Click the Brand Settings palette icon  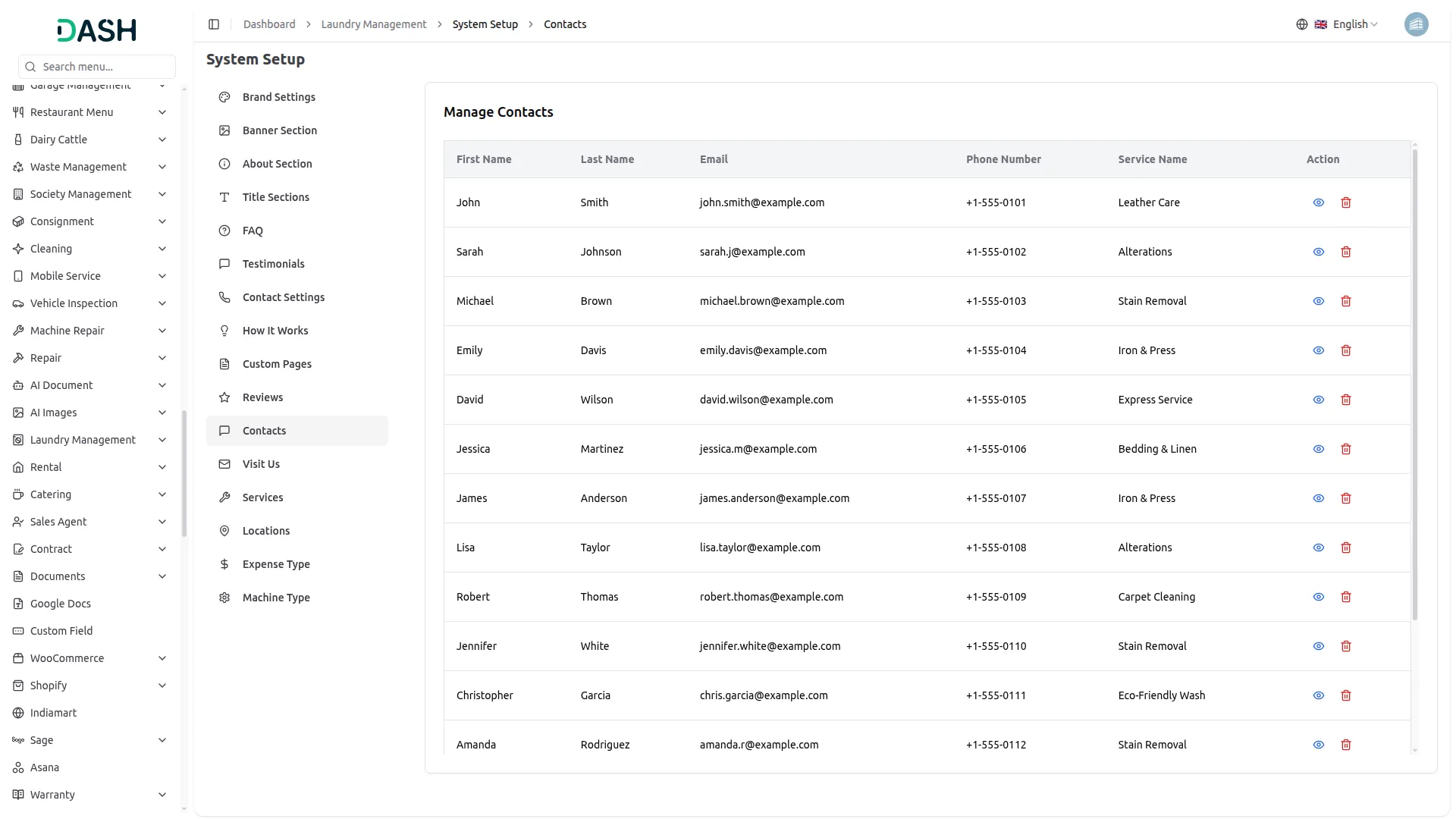point(224,97)
